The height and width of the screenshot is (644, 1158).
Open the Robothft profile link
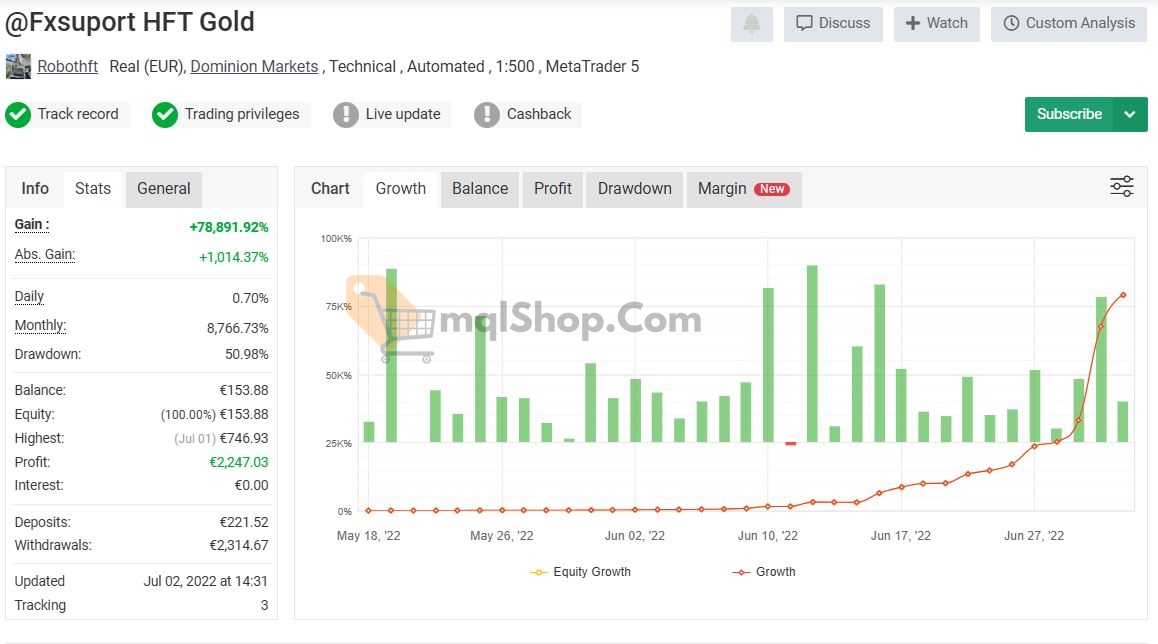(x=68, y=67)
